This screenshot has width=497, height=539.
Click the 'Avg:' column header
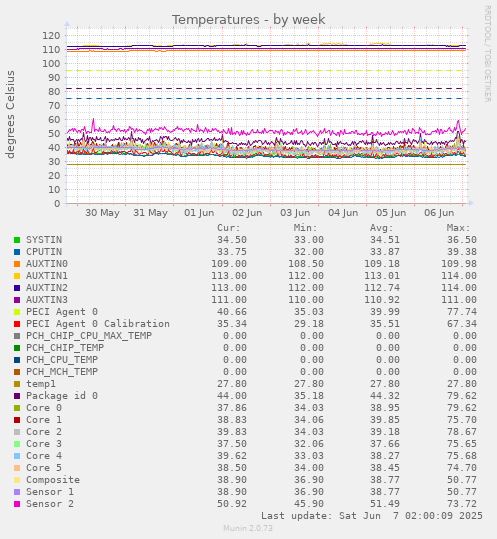click(382, 228)
